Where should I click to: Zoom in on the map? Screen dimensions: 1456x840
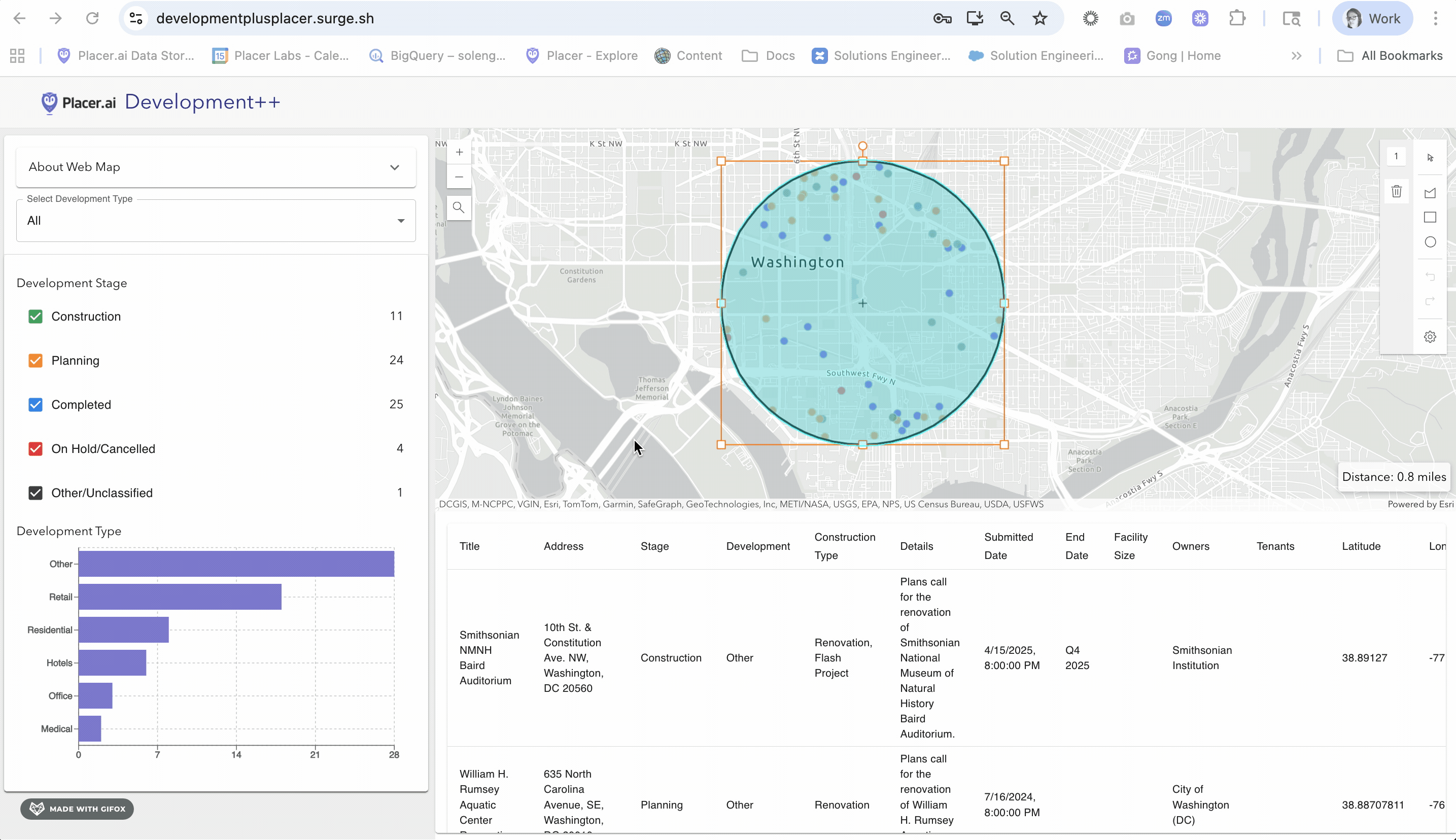click(459, 152)
